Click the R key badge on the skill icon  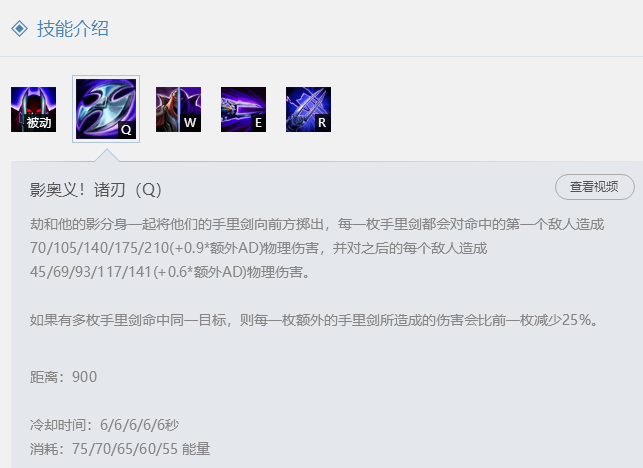pyautogui.click(x=322, y=123)
